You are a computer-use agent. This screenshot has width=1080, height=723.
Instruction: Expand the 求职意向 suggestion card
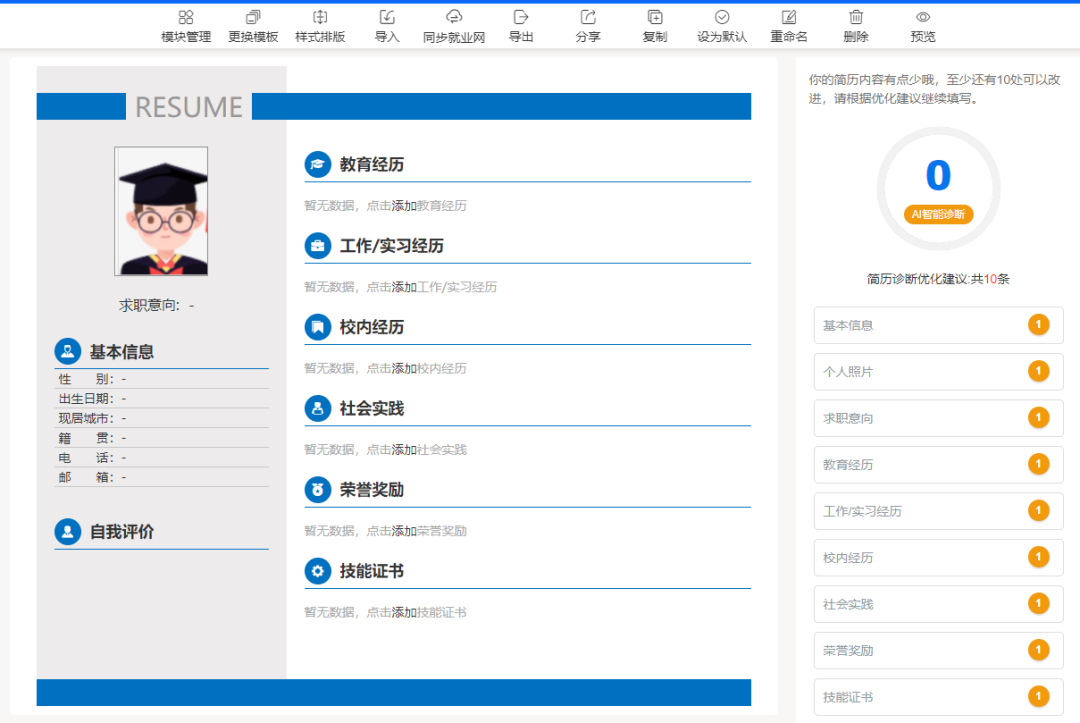click(938, 418)
